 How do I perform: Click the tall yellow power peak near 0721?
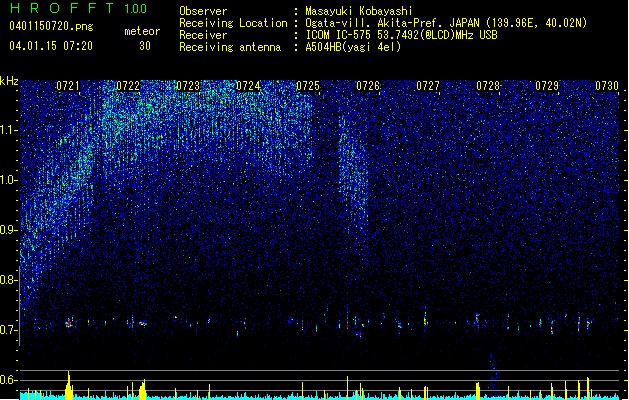69,385
